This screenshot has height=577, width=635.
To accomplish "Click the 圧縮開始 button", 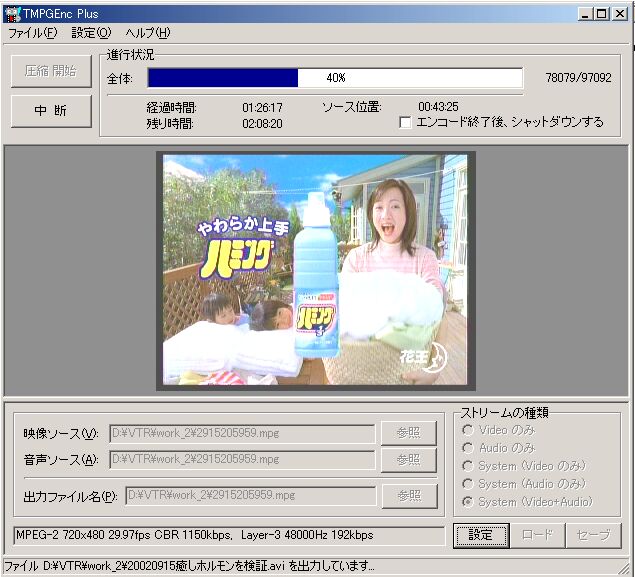I will (51, 71).
